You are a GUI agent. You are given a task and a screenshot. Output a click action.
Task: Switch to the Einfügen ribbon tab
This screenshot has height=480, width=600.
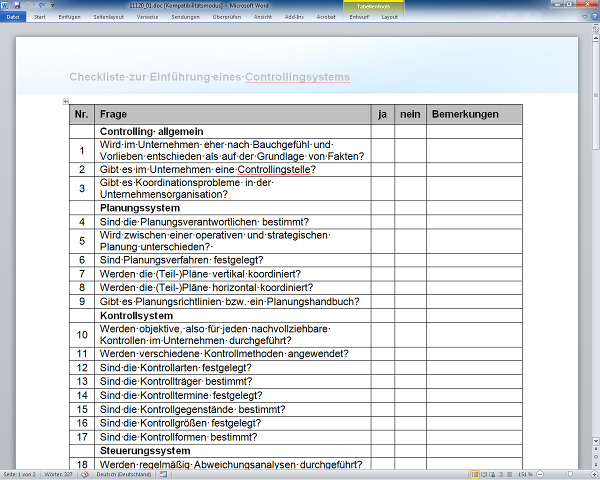click(70, 17)
